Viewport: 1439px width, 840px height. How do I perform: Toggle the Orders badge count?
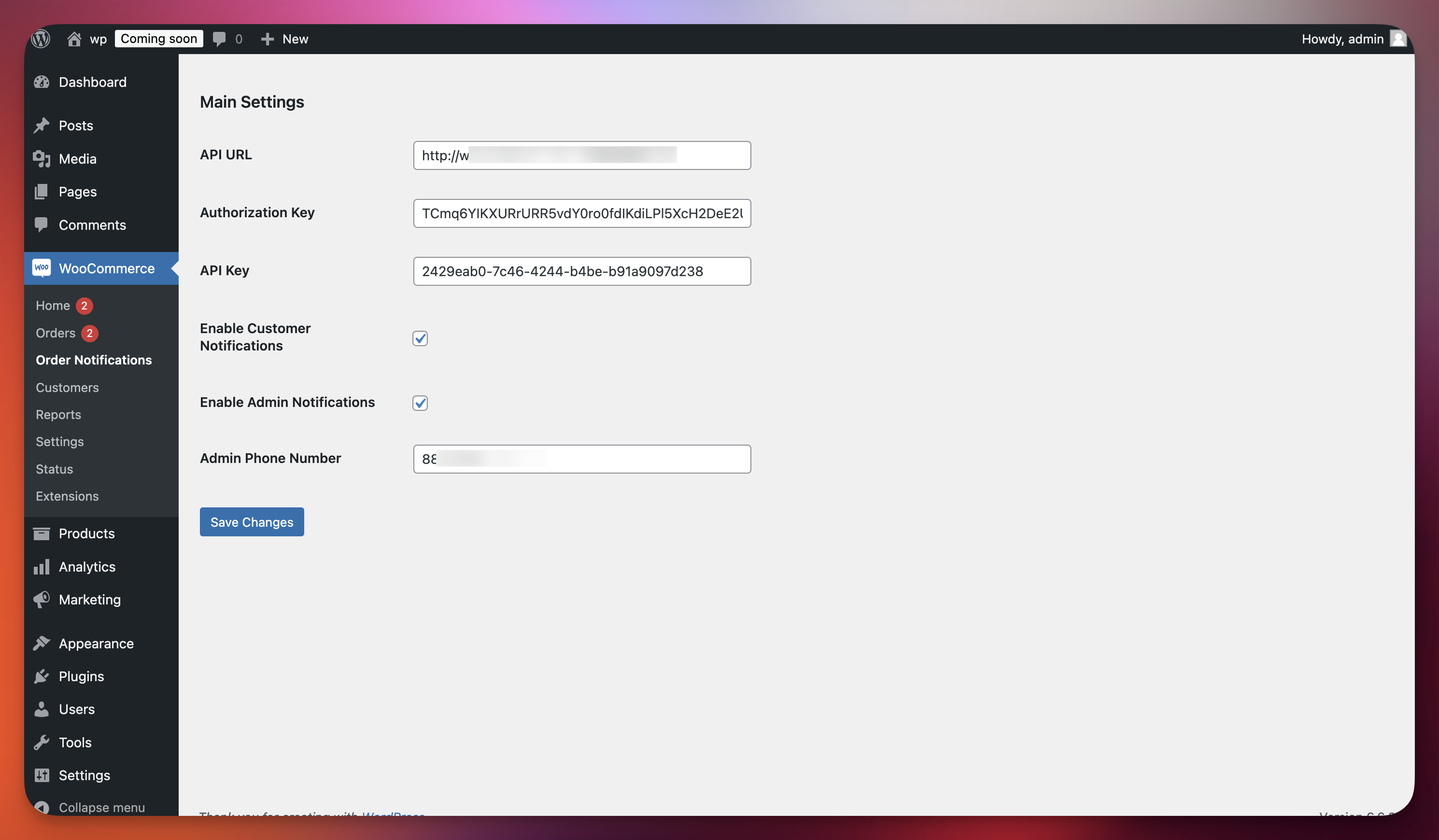pyautogui.click(x=90, y=333)
